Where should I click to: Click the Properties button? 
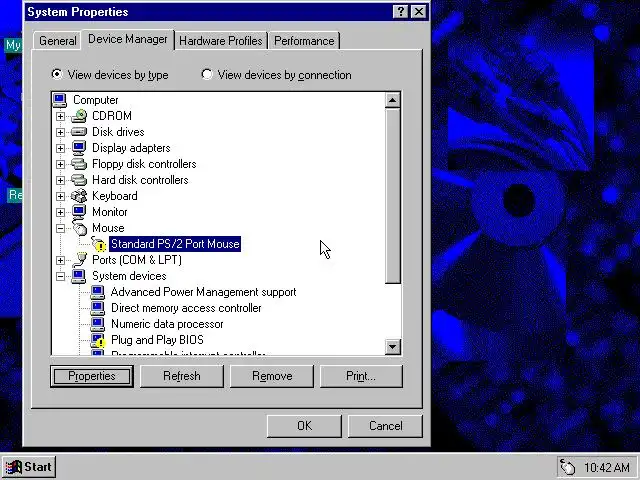pyautogui.click(x=92, y=376)
